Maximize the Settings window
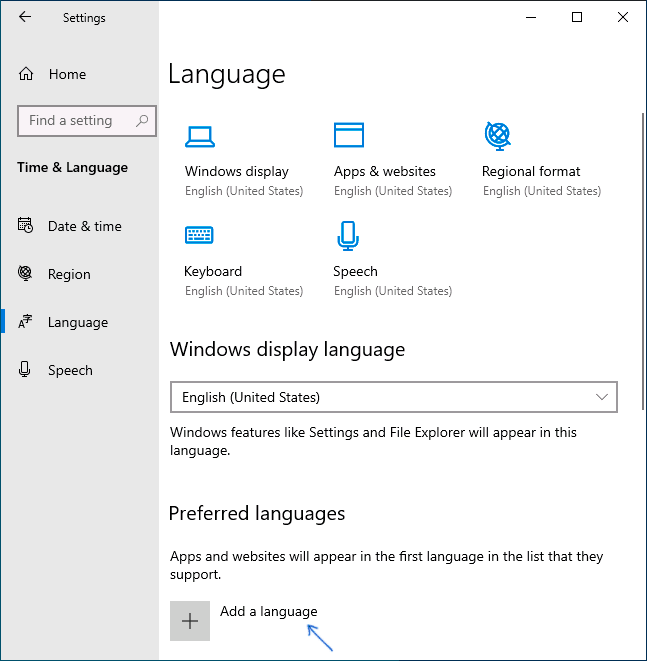The width and height of the screenshot is (647, 661). coord(577,17)
